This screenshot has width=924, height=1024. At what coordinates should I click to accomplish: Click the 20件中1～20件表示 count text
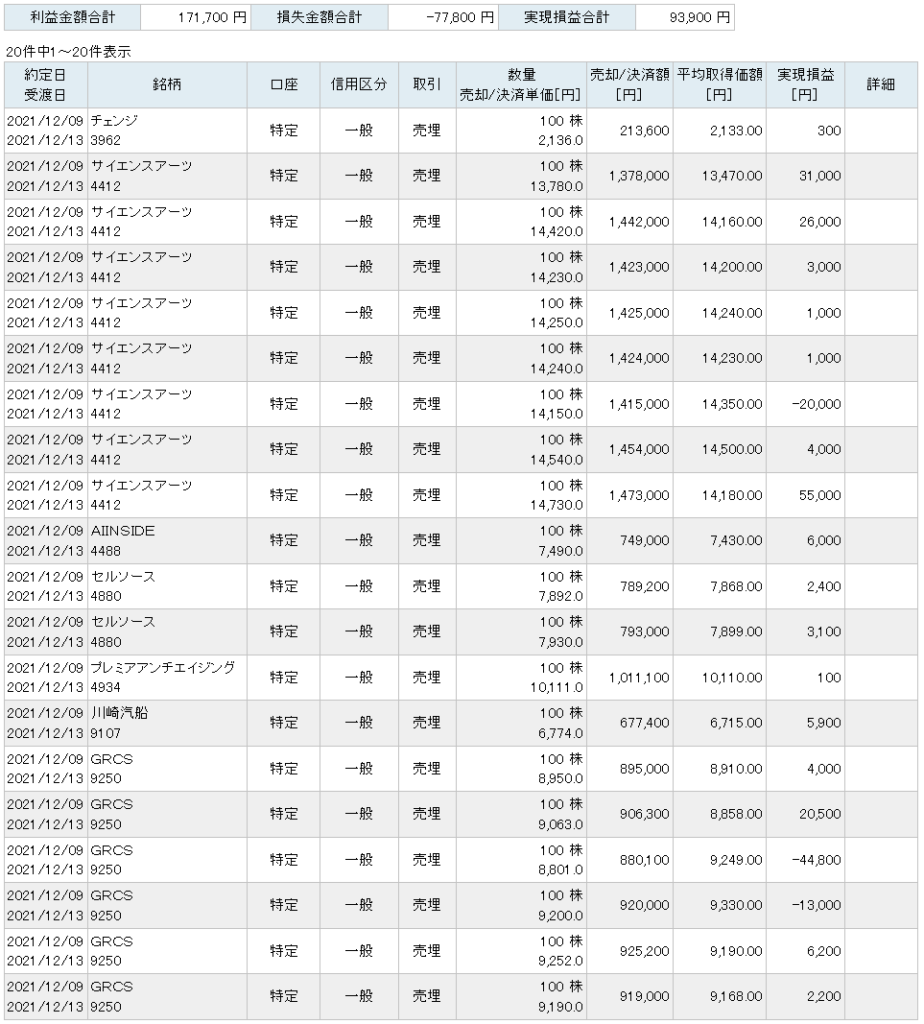click(x=68, y=52)
